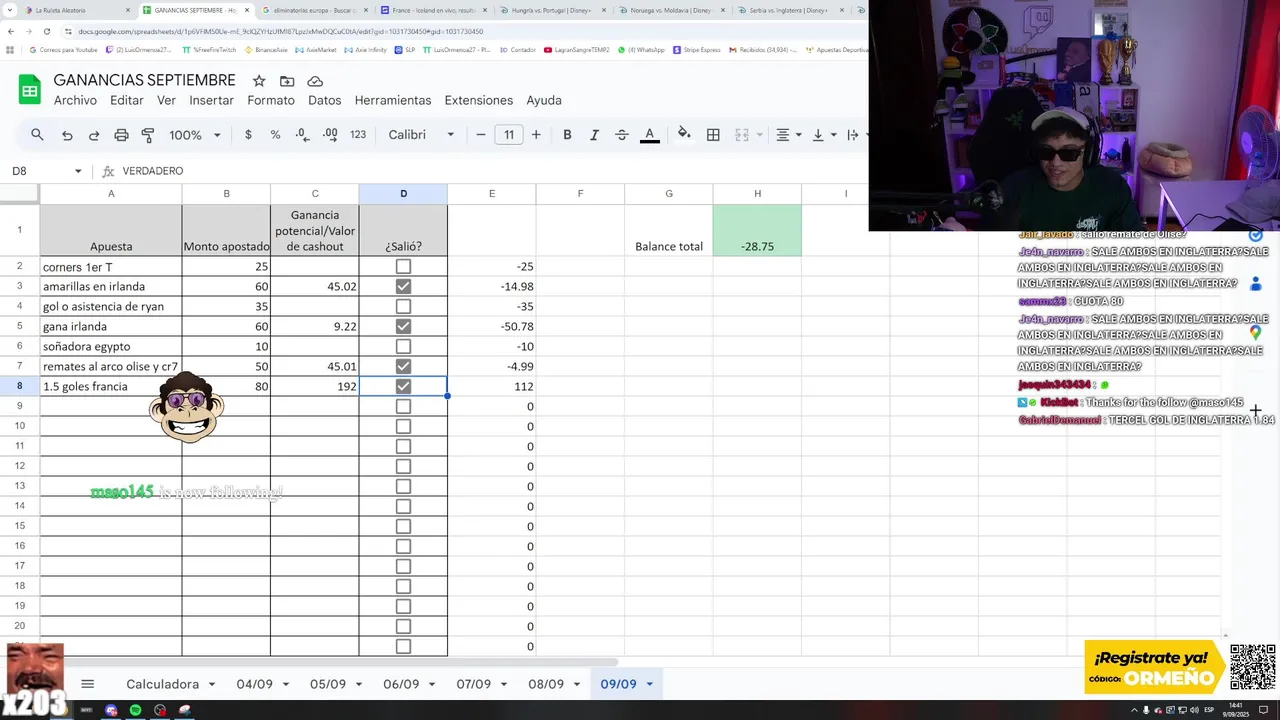Open the zoom 100% dropdown
Image resolution: width=1280 pixels, height=720 pixels.
(x=193, y=135)
